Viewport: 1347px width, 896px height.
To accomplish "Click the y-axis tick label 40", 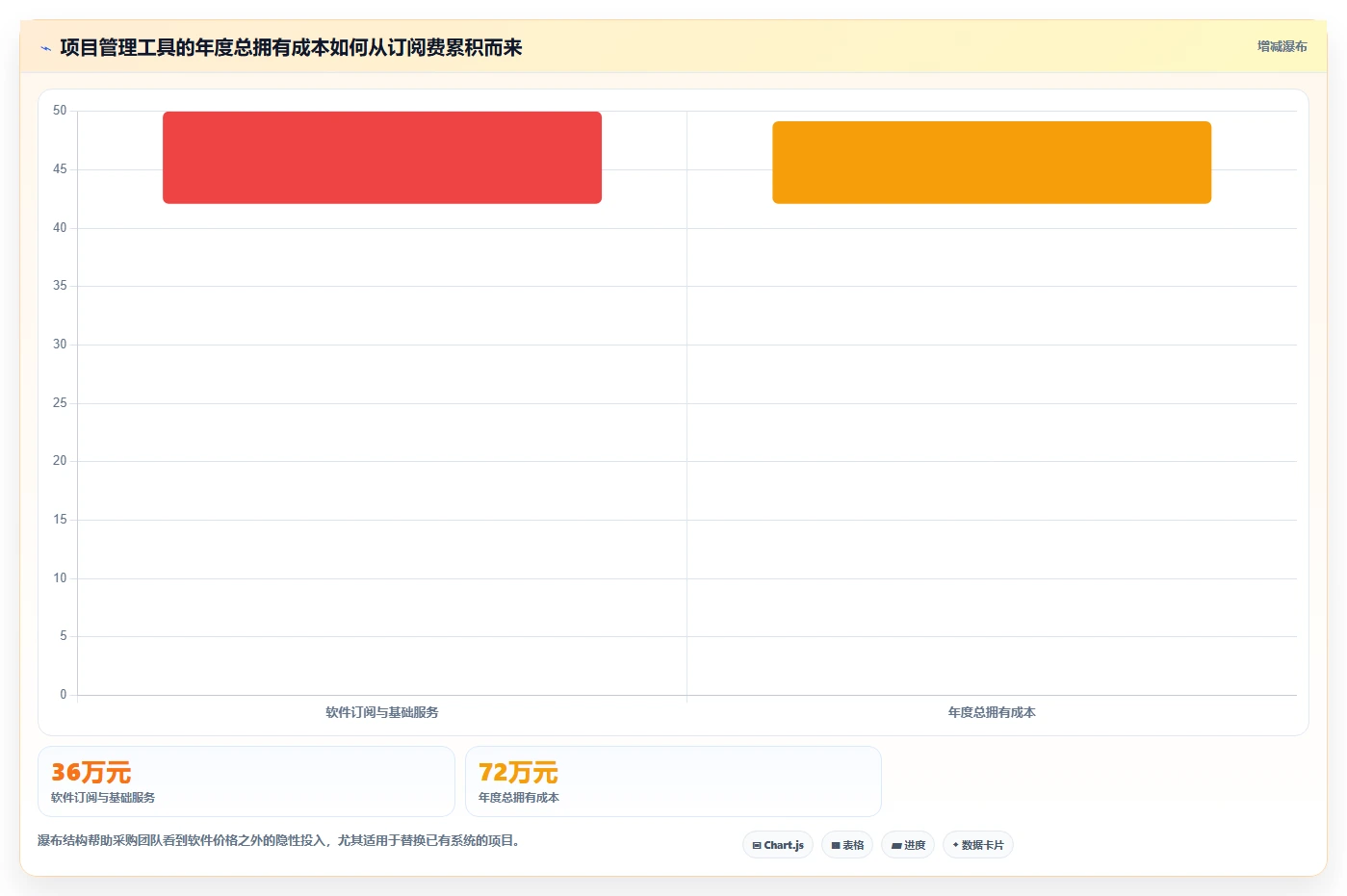I will (60, 227).
